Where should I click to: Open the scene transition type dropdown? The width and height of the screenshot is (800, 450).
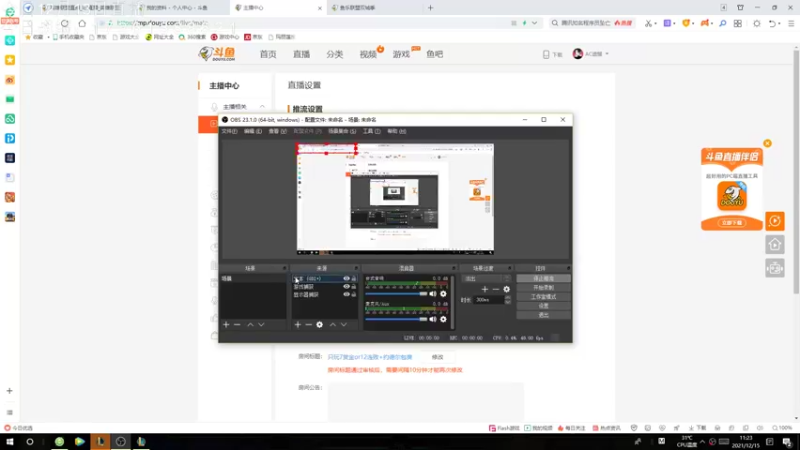pos(486,279)
